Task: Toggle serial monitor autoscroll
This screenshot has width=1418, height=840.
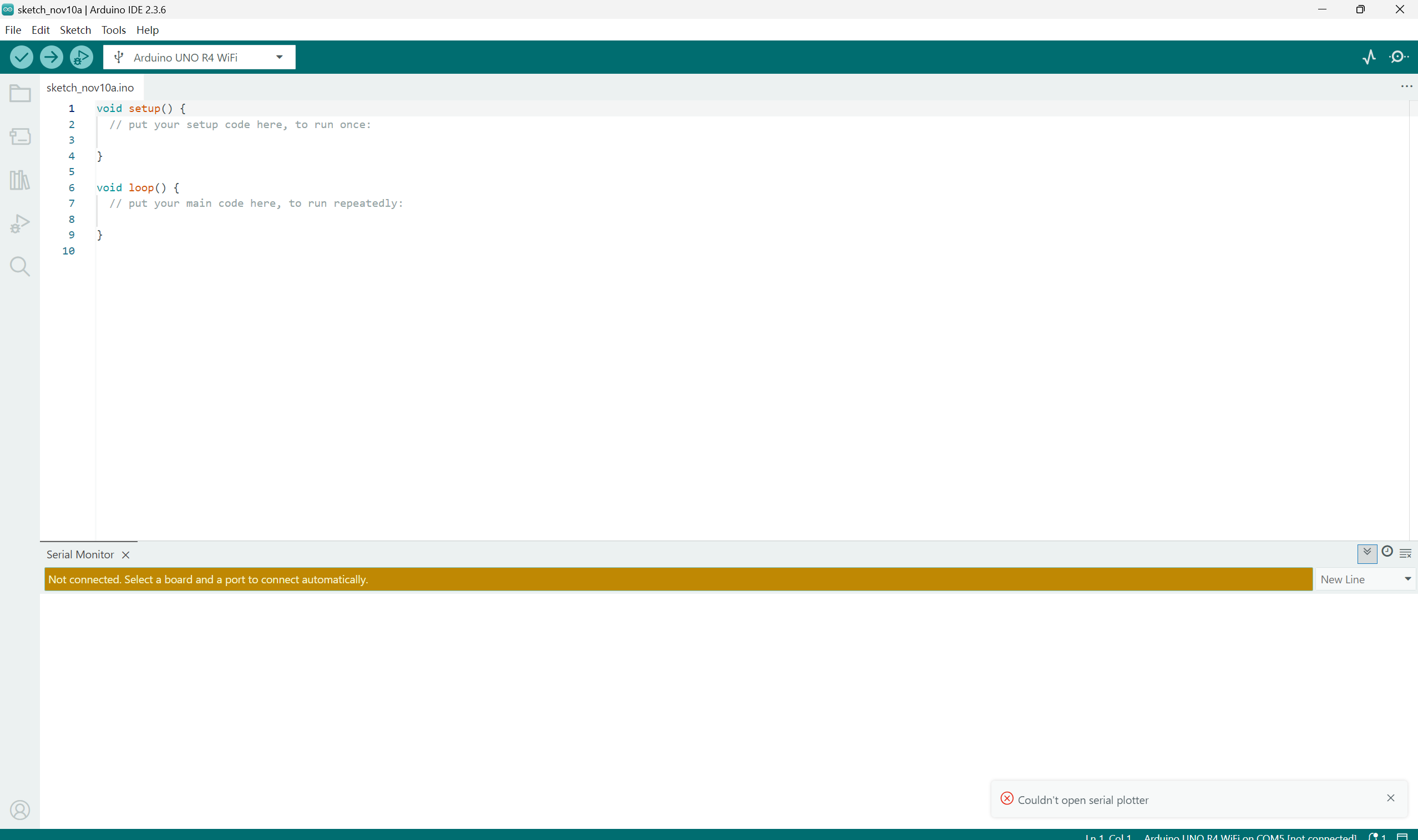Action: click(x=1367, y=553)
